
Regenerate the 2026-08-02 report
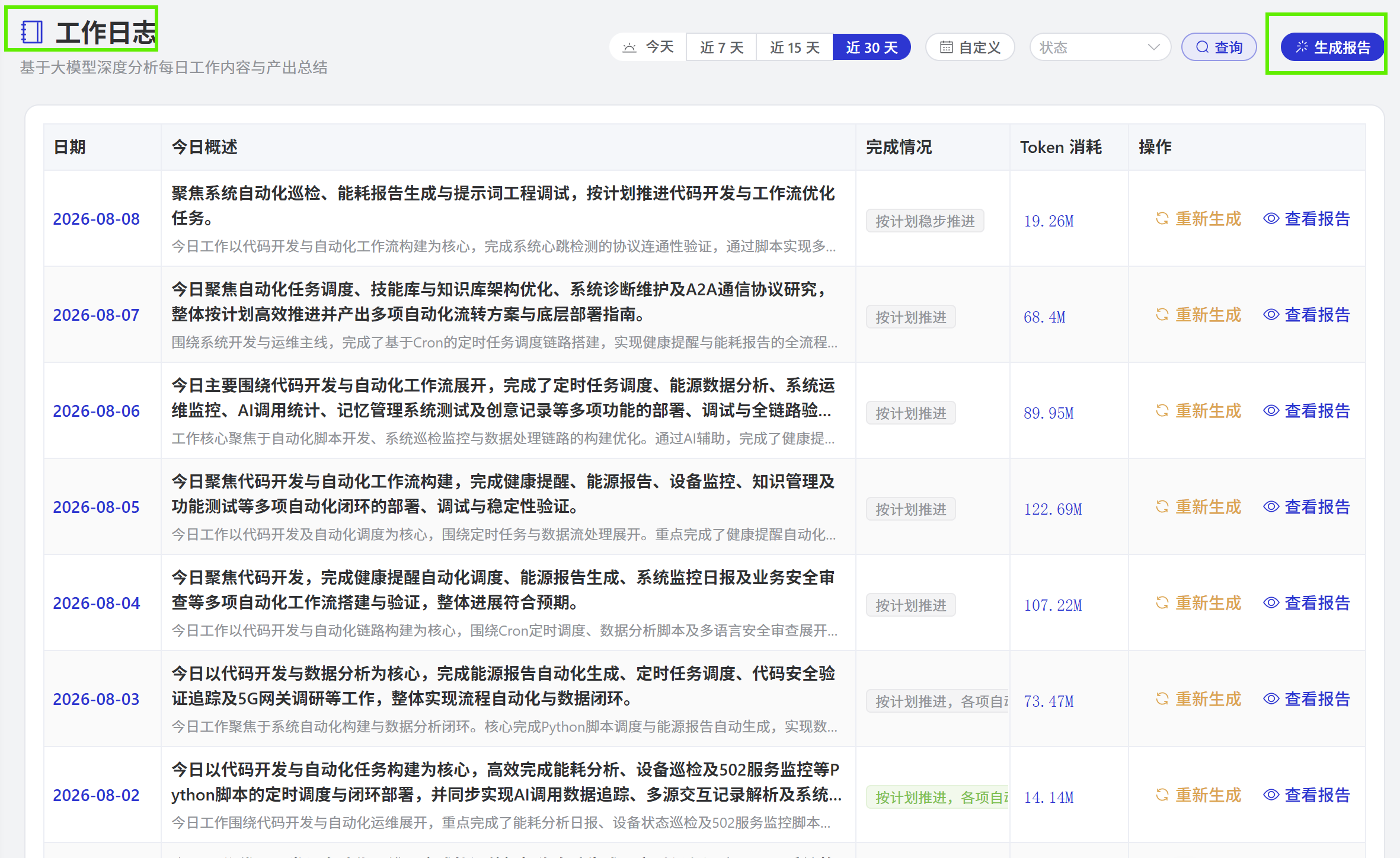point(1198,795)
